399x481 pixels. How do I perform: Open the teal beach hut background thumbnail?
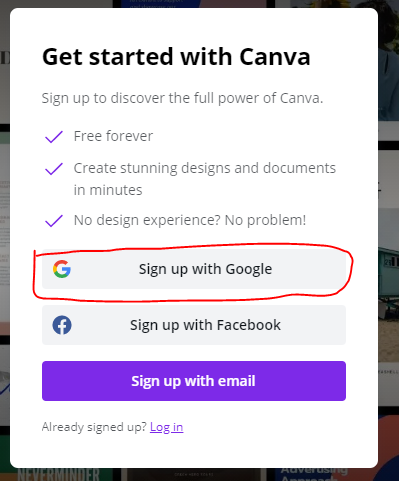(x=389, y=285)
